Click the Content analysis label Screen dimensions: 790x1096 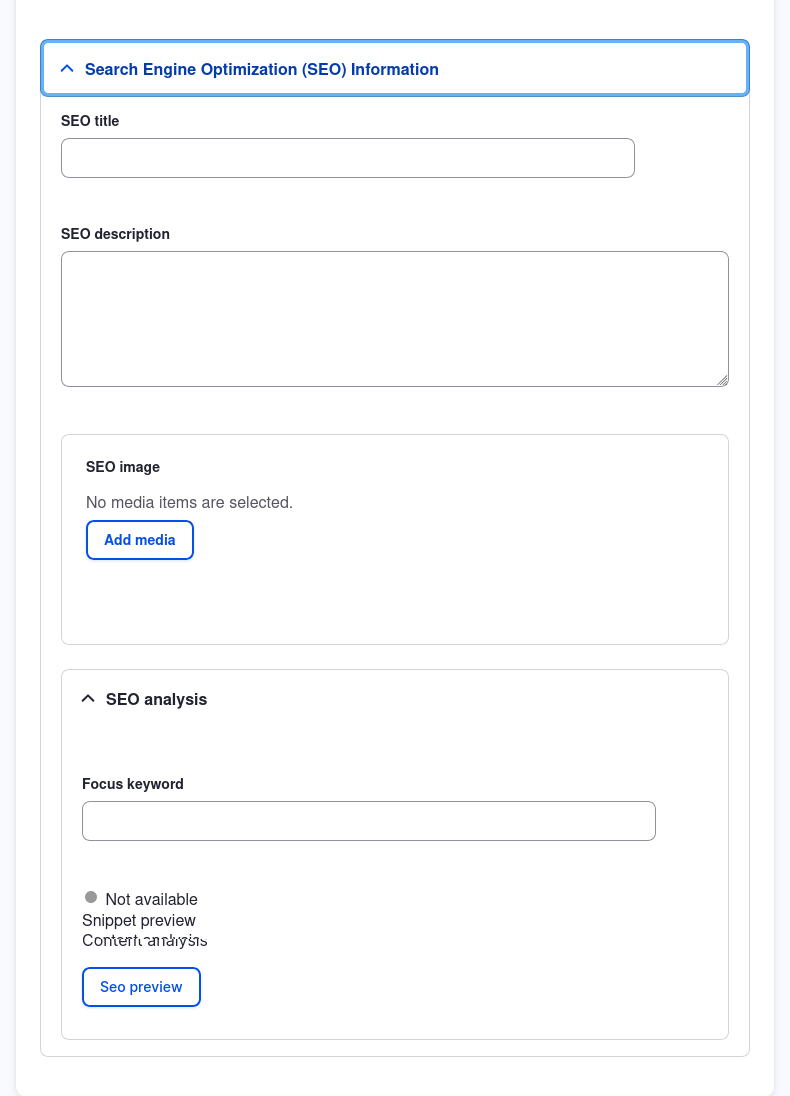[x=145, y=940]
